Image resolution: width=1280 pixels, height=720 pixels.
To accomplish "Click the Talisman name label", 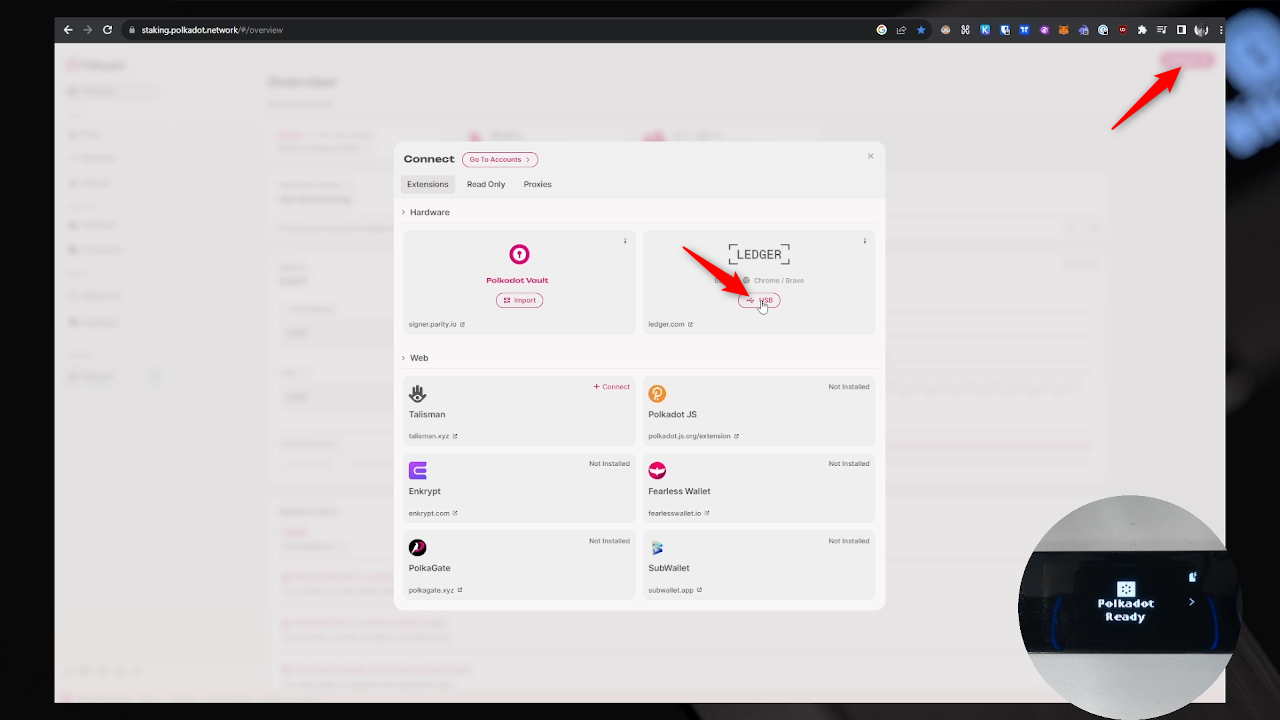I will tap(427, 414).
